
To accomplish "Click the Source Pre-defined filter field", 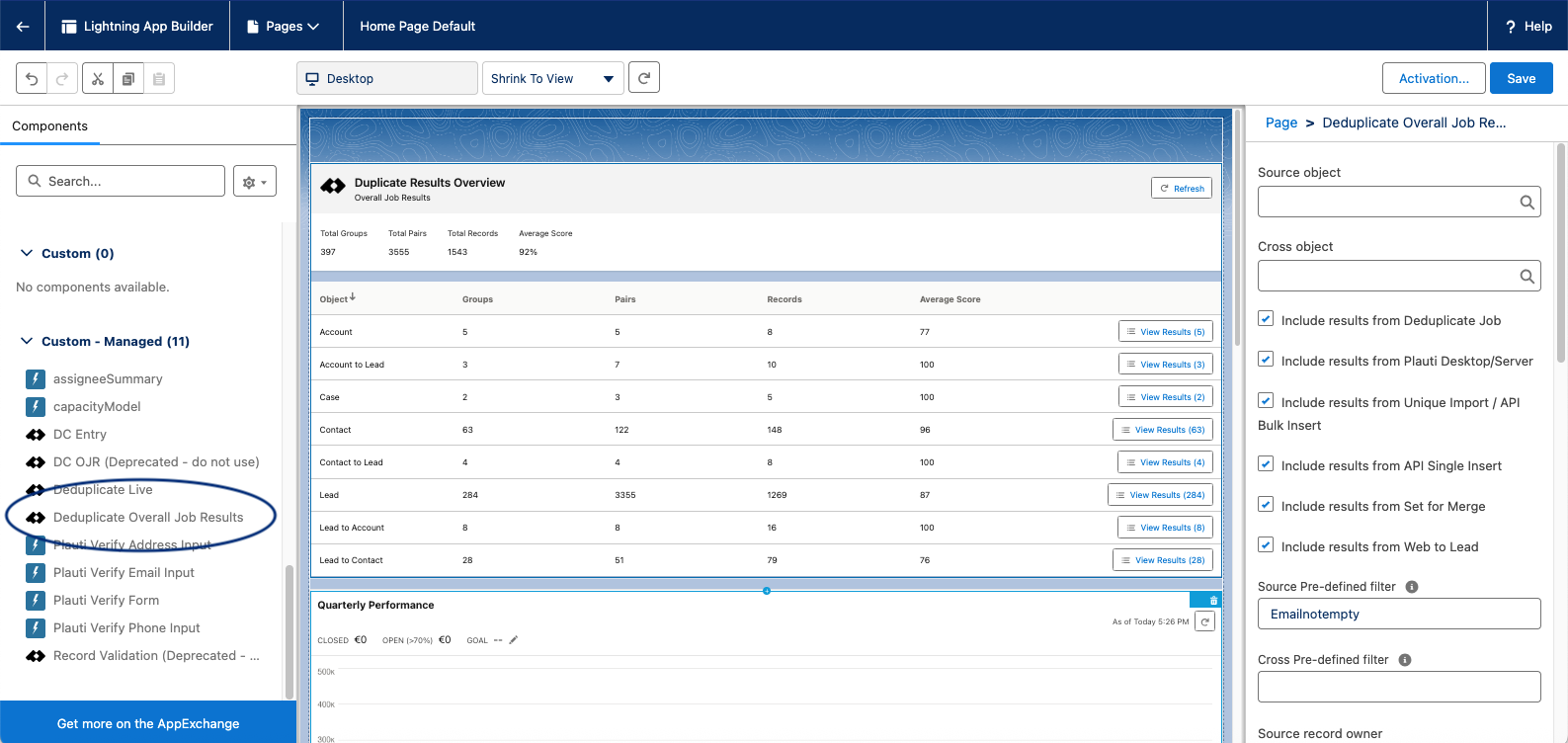I will [x=1399, y=614].
